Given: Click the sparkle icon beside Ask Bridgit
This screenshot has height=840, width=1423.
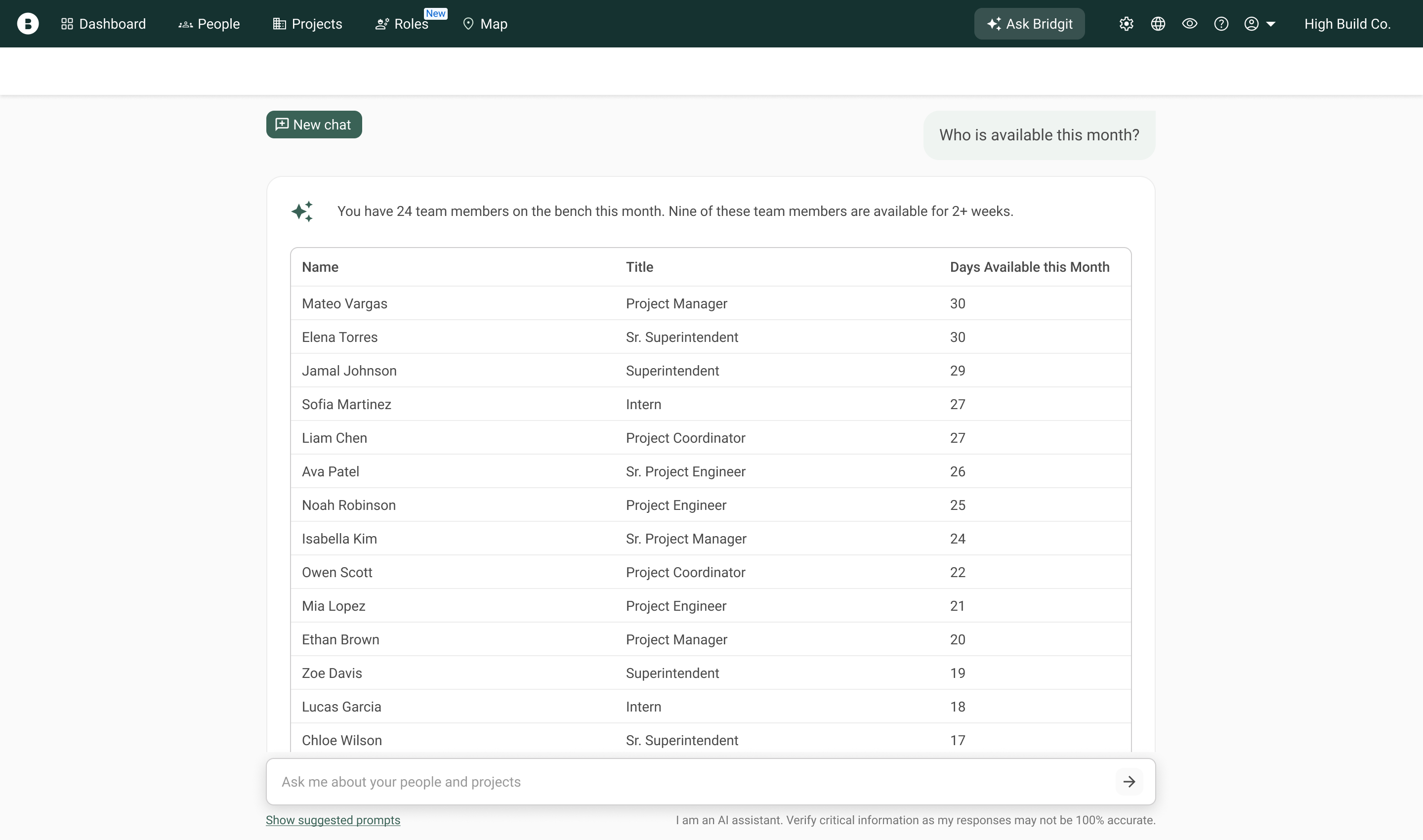Looking at the screenshot, I should pyautogui.click(x=995, y=23).
